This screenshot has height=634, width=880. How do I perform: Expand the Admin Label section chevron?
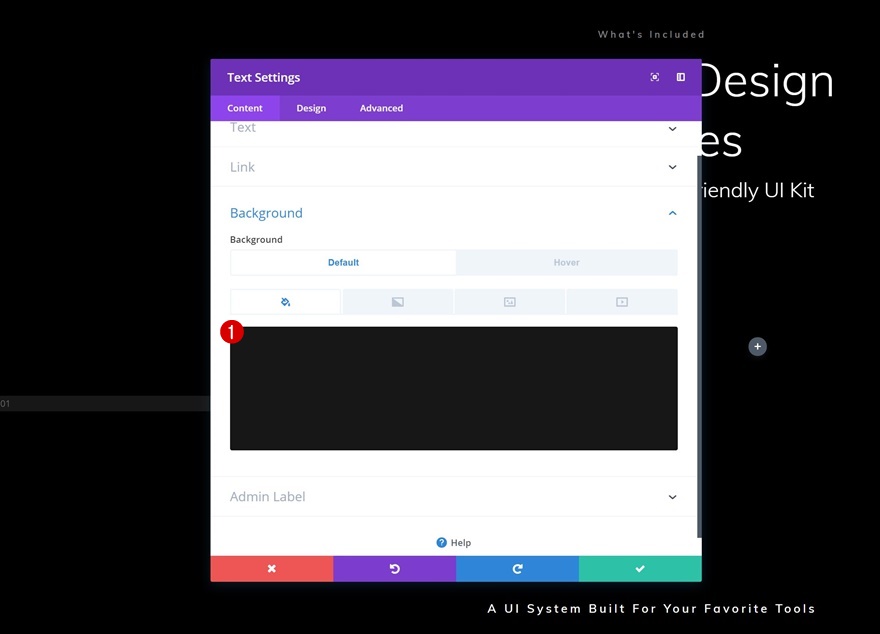(672, 497)
